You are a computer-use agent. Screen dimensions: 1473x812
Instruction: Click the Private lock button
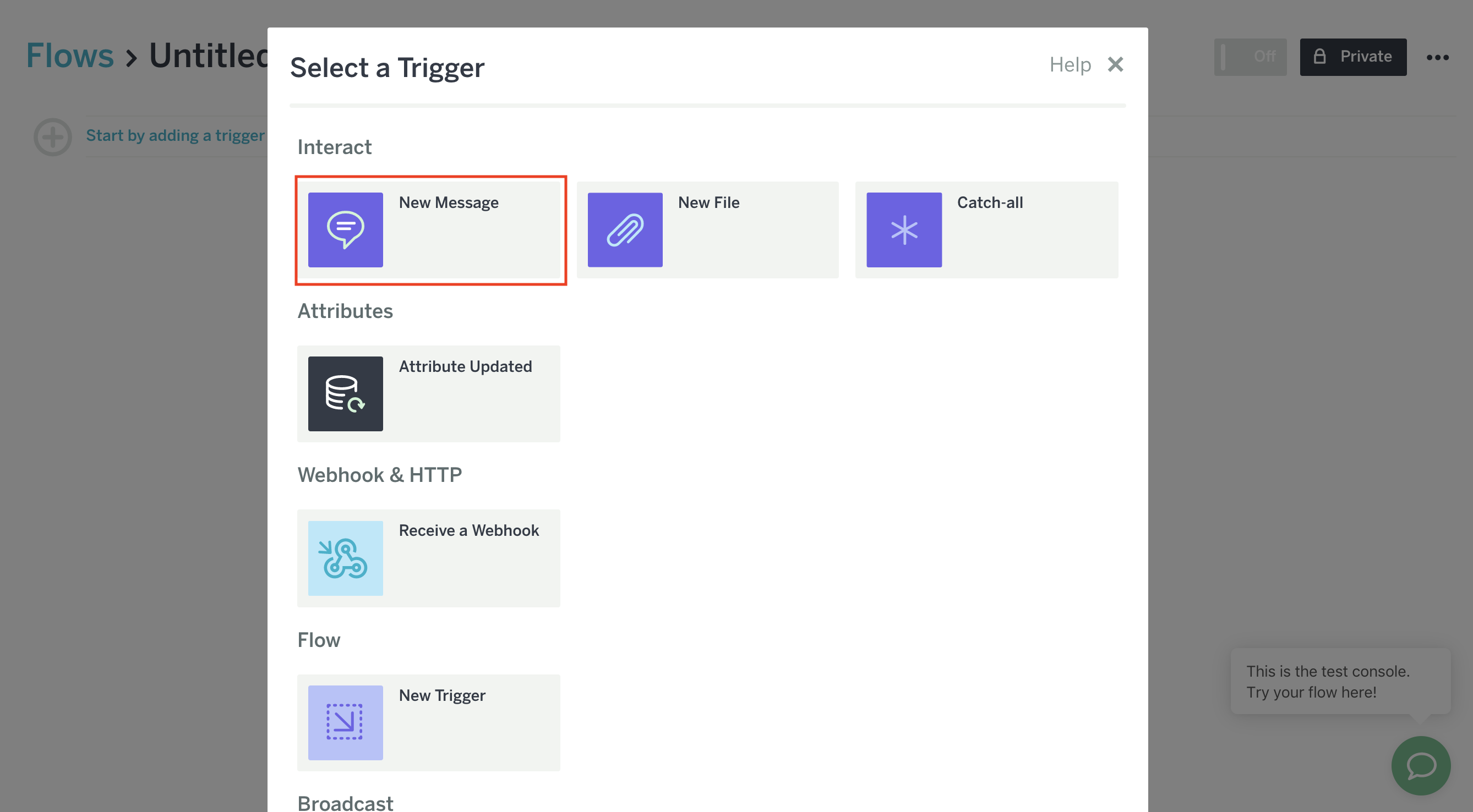1353,57
